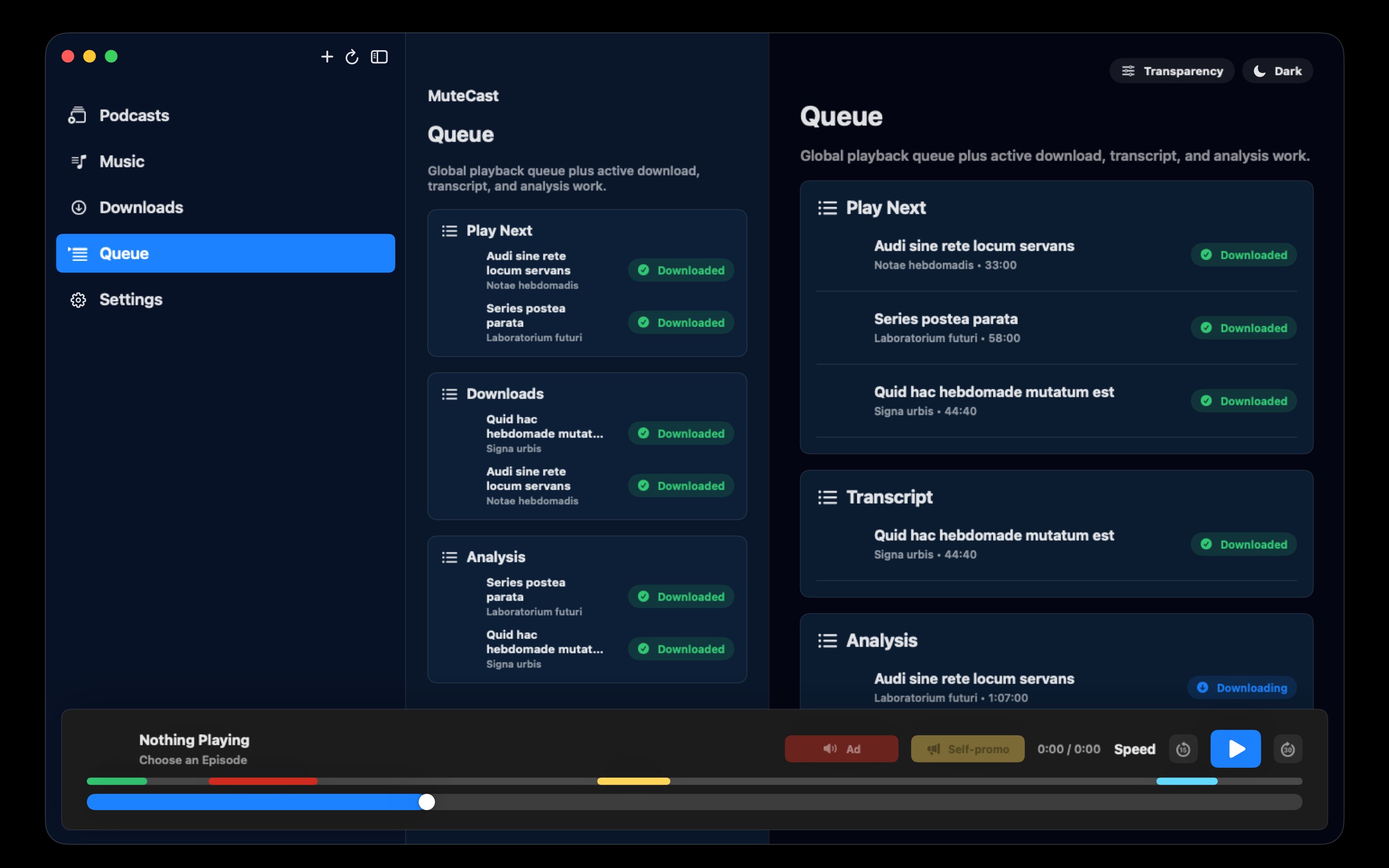
Task: Click list icon beside middle panel Downloads heading
Action: coord(449,394)
